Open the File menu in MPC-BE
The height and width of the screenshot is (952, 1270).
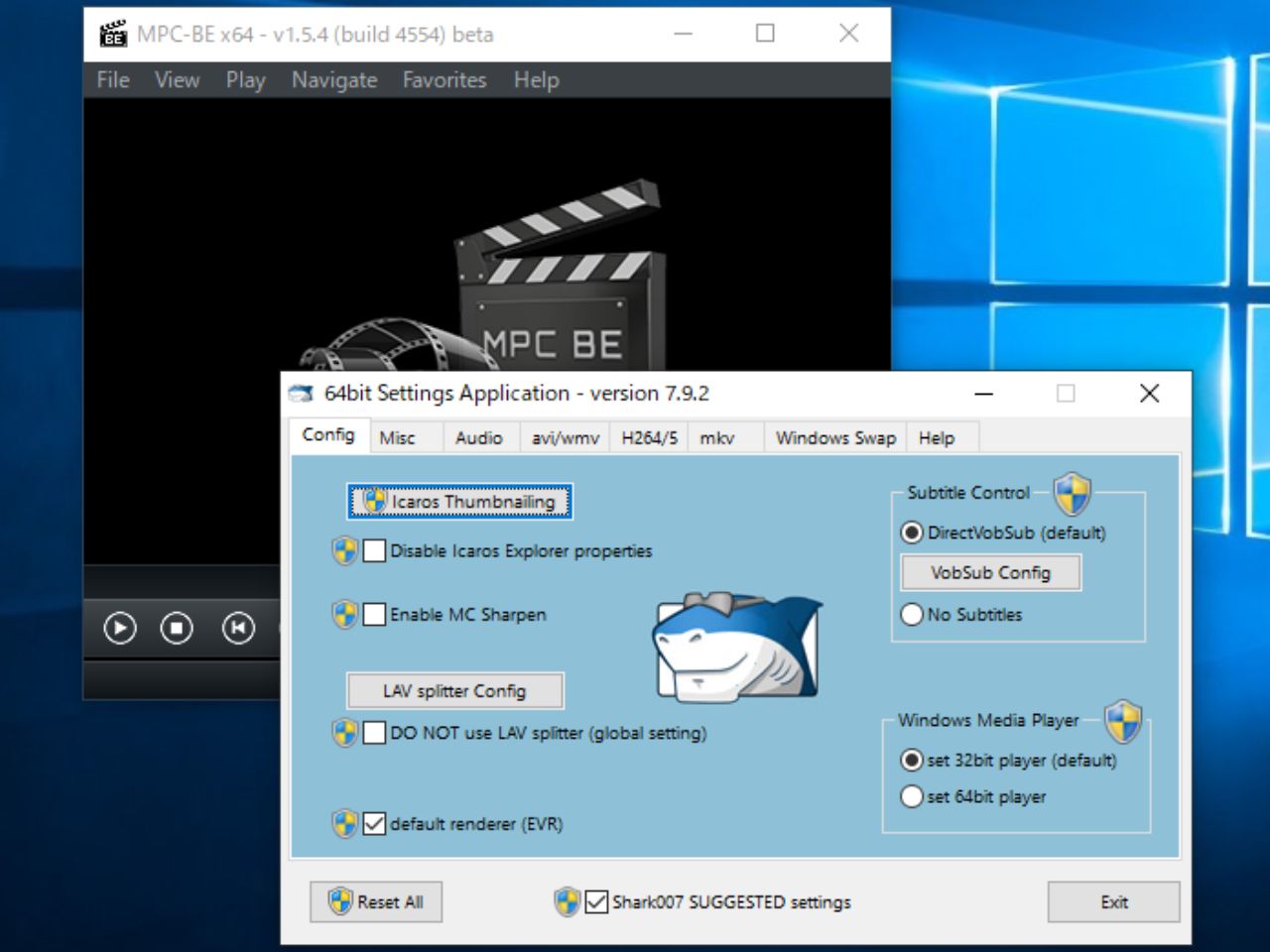pos(113,80)
